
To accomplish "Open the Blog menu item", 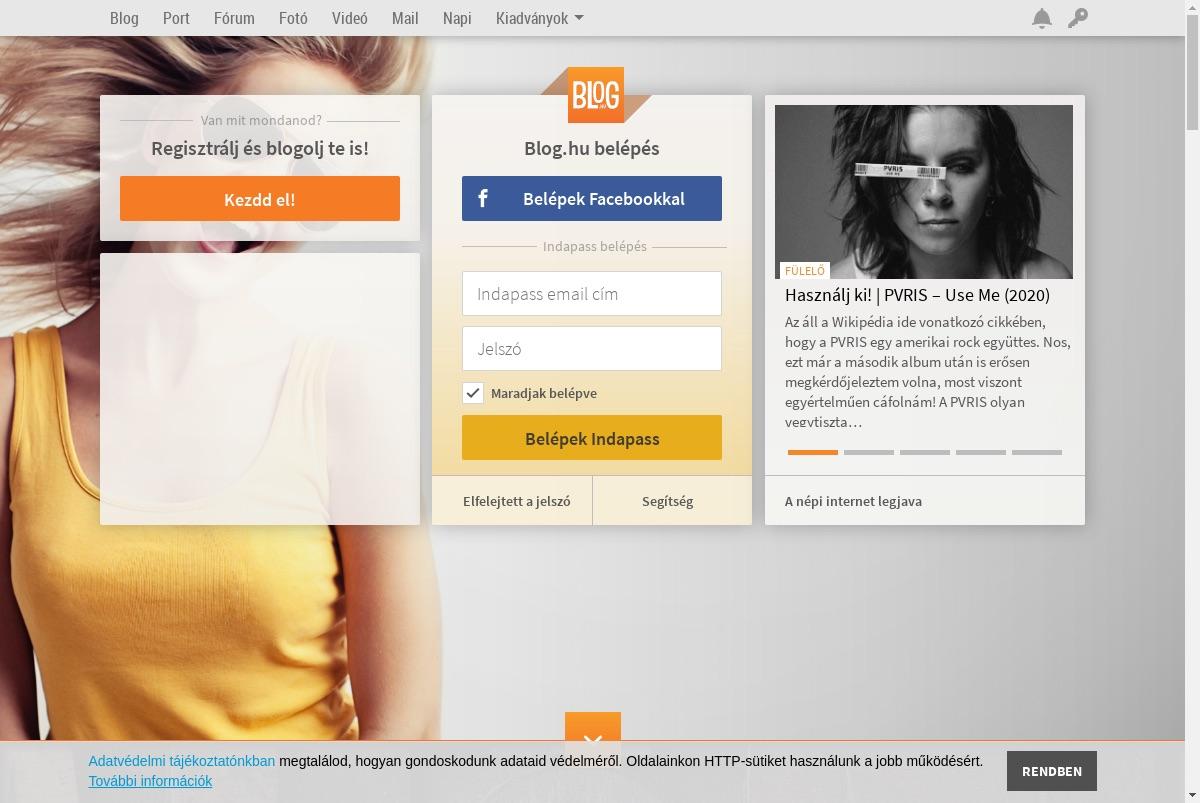I will click(x=124, y=18).
